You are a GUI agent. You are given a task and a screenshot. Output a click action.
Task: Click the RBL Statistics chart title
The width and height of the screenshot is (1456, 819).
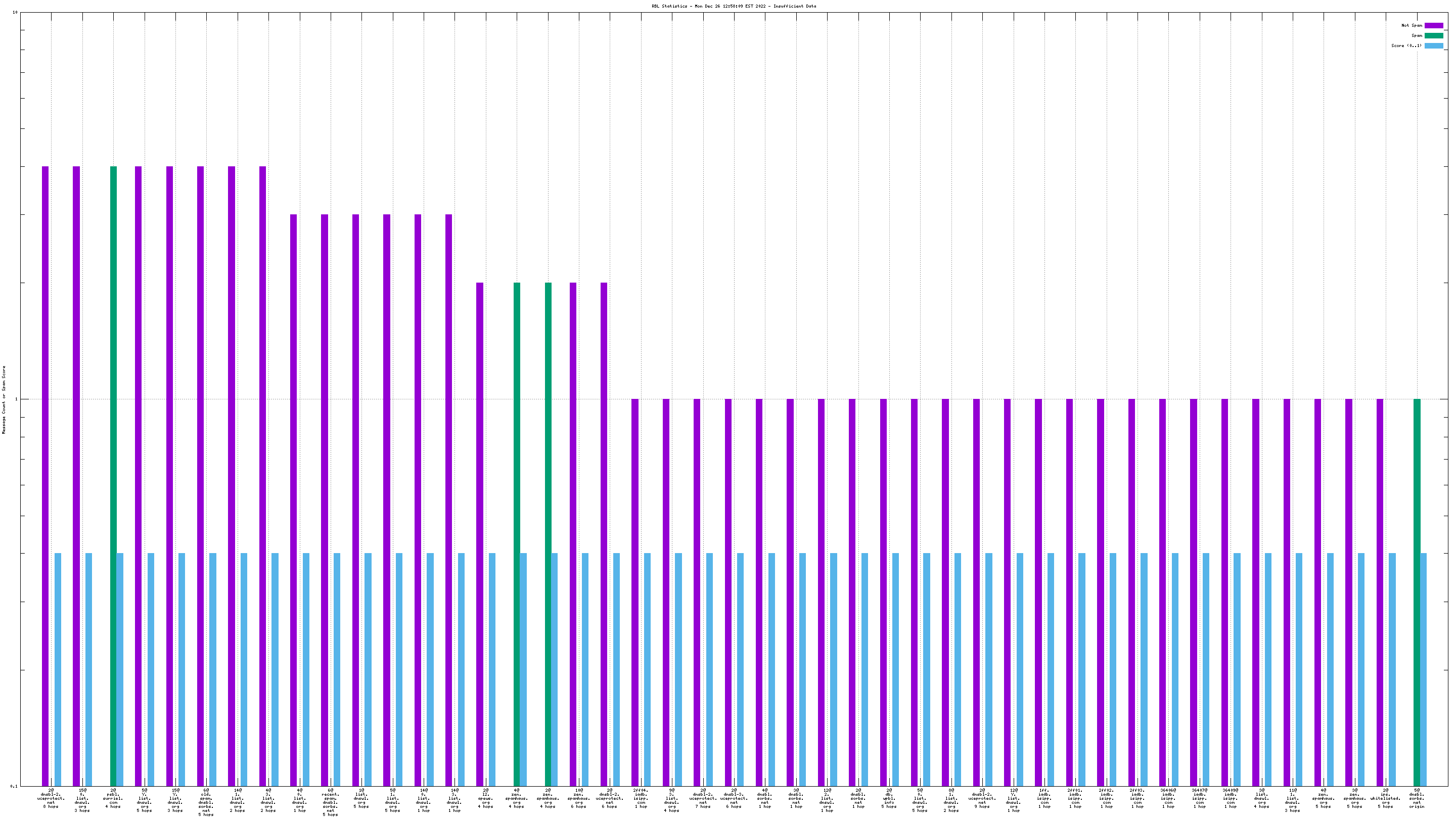pos(733,6)
